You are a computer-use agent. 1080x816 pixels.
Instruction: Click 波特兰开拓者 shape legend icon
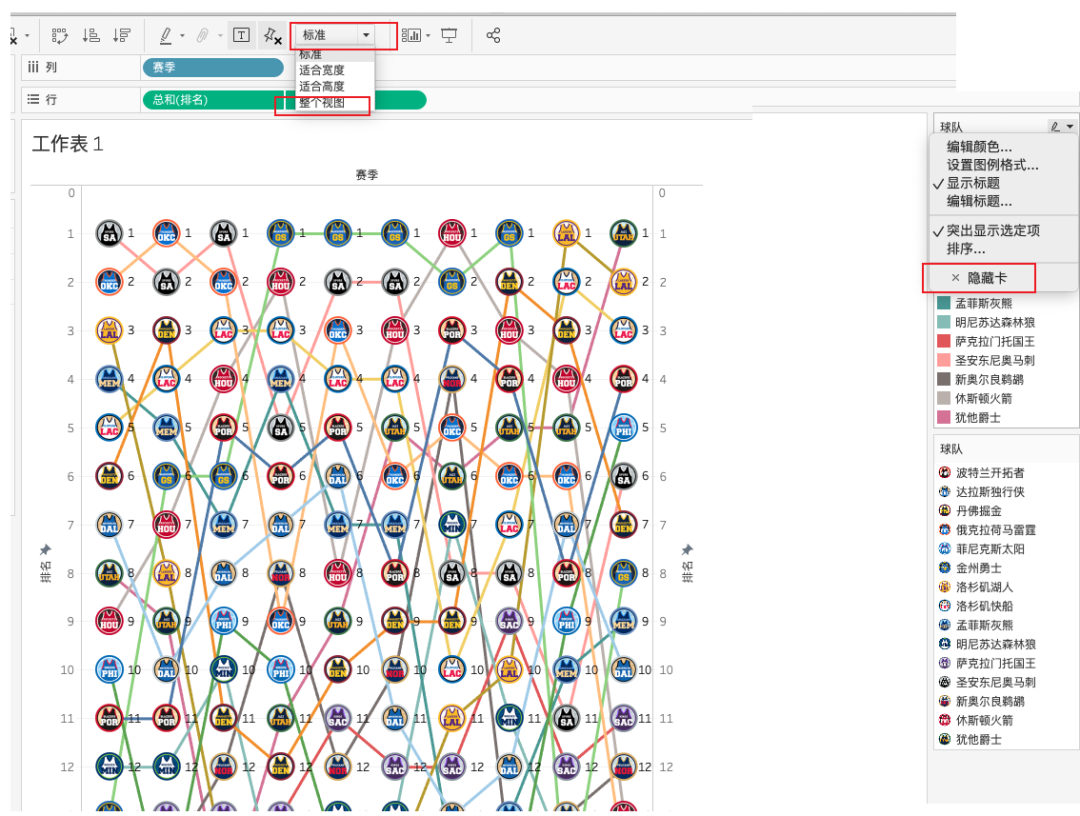(945, 472)
